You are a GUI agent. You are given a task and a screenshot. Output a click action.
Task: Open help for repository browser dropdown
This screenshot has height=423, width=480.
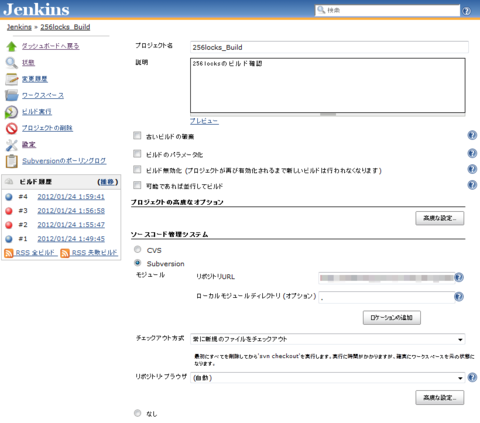[x=472, y=377]
